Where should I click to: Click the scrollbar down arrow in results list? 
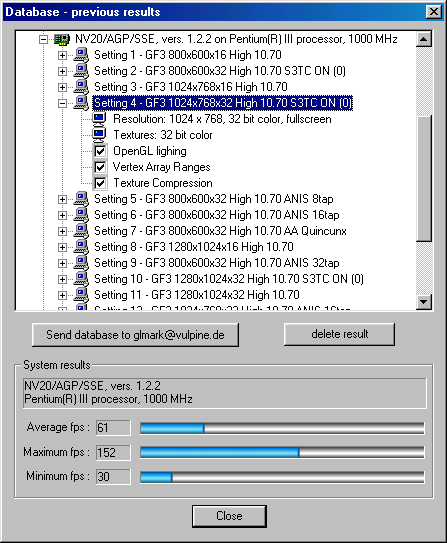pos(424,302)
